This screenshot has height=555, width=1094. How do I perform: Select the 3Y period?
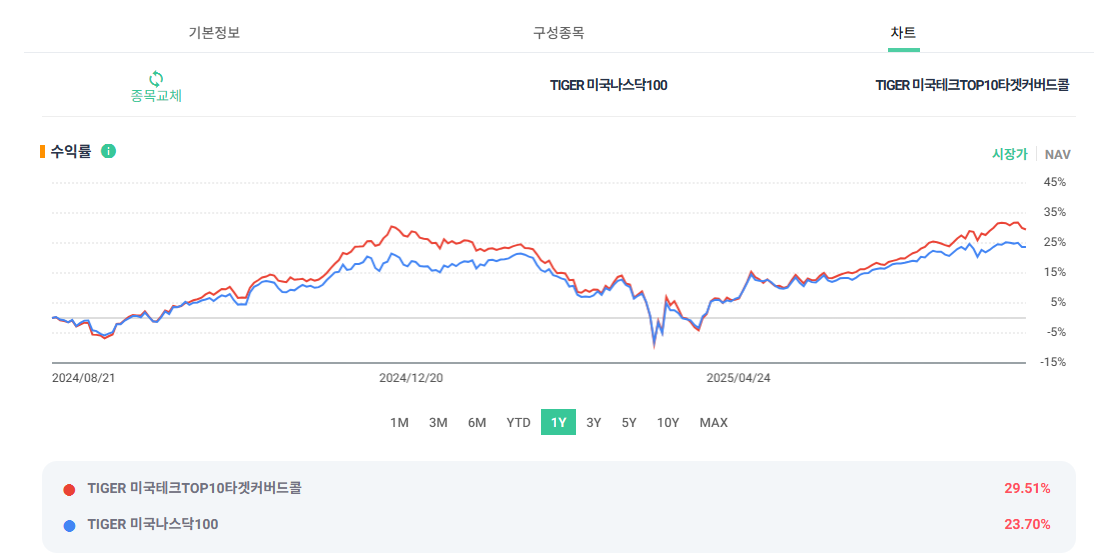pos(594,422)
